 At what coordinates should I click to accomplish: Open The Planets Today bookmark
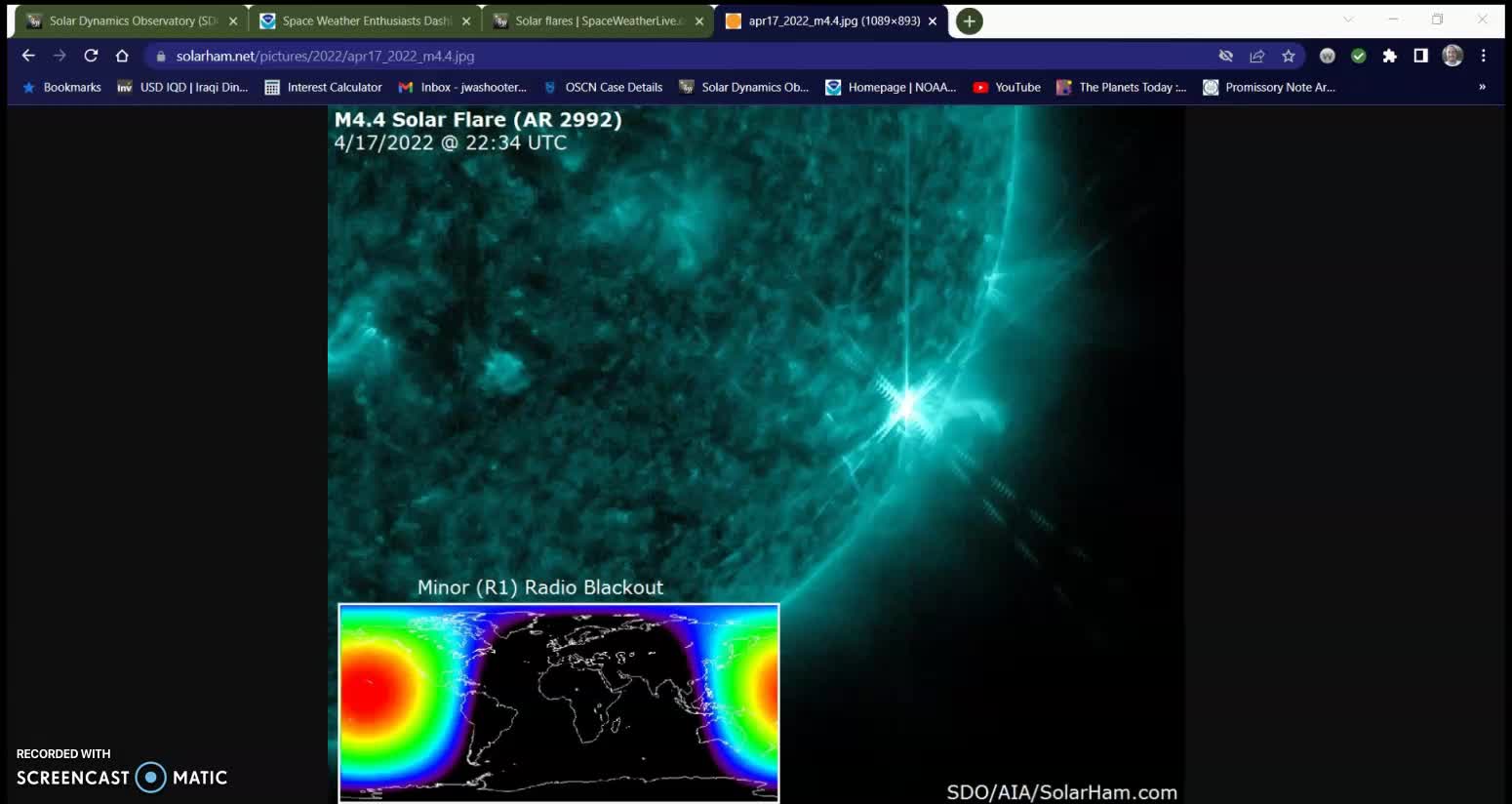(1122, 88)
